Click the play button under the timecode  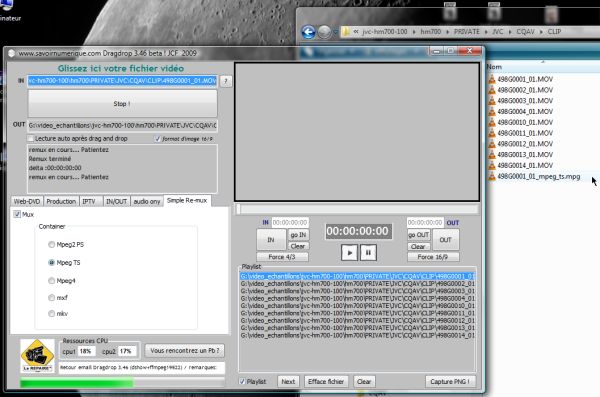point(349,253)
